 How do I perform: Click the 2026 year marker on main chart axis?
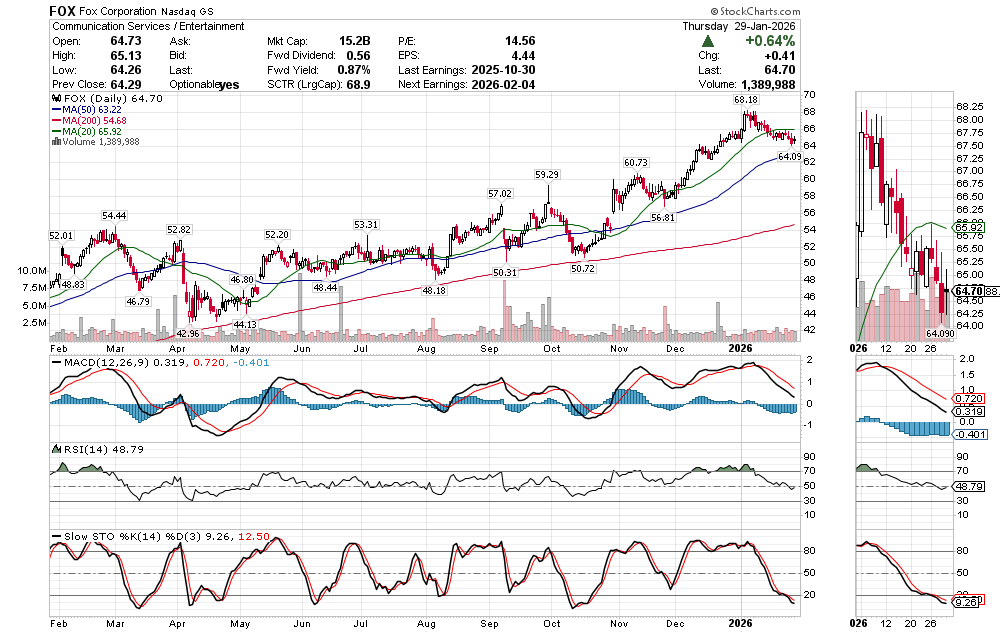pos(740,347)
